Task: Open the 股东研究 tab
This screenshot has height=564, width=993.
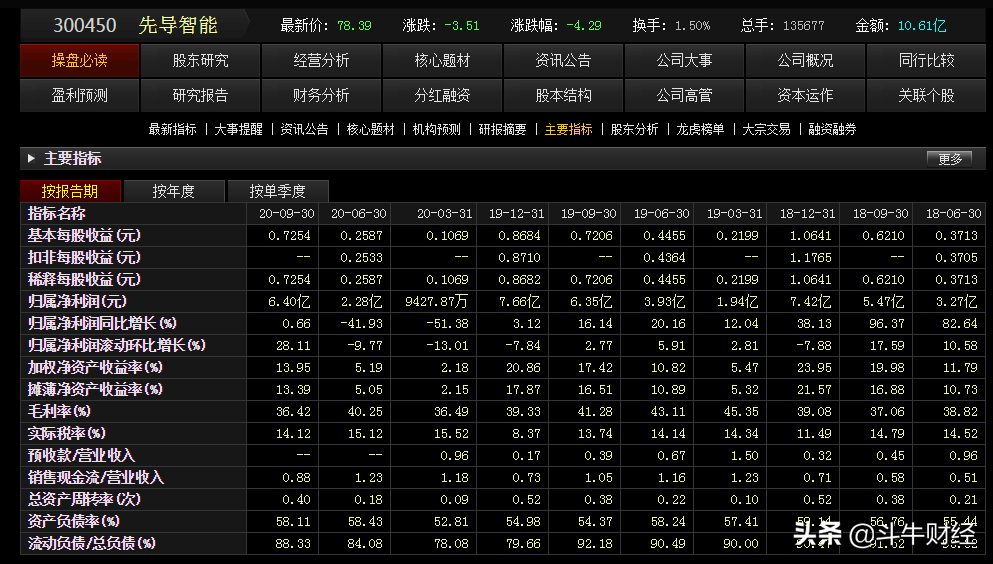Action: click(x=200, y=61)
